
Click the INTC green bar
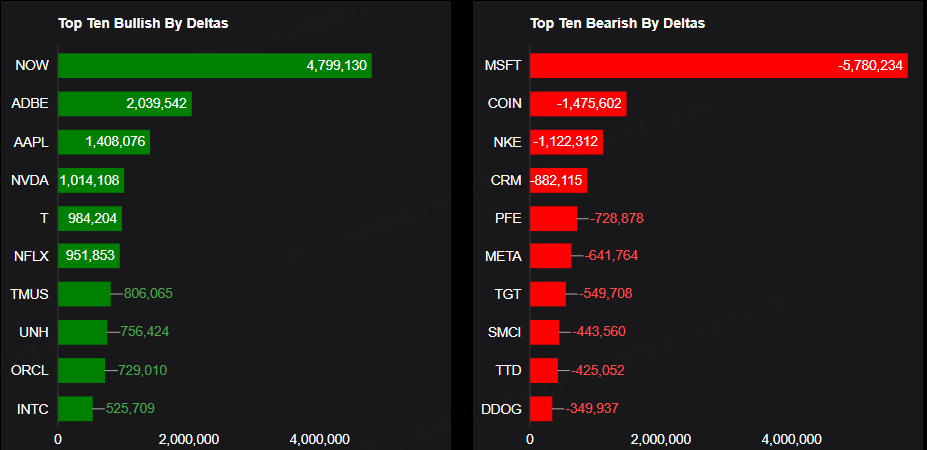pyautogui.click(x=75, y=408)
